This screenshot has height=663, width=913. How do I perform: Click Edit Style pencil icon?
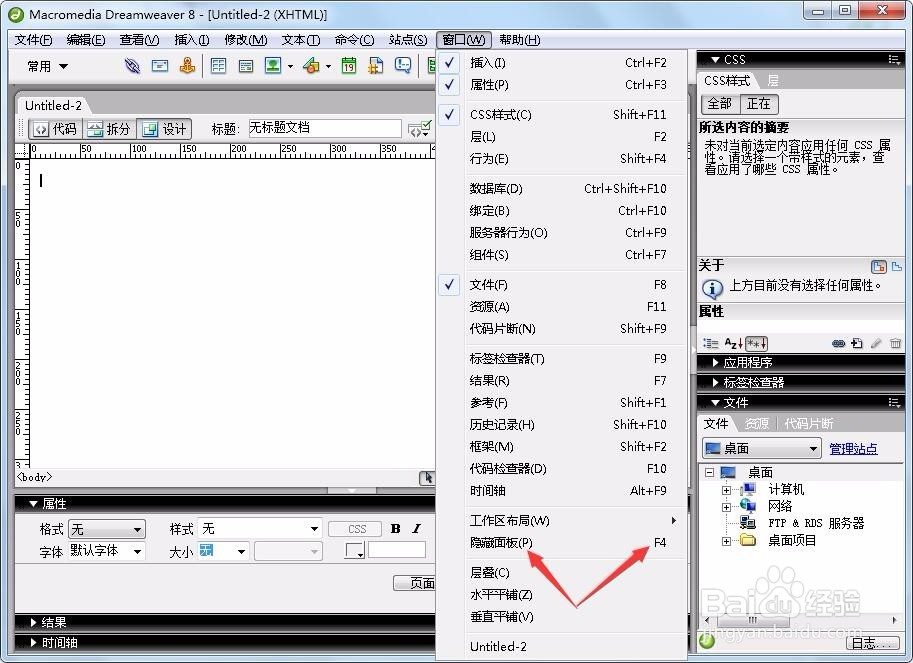876,343
